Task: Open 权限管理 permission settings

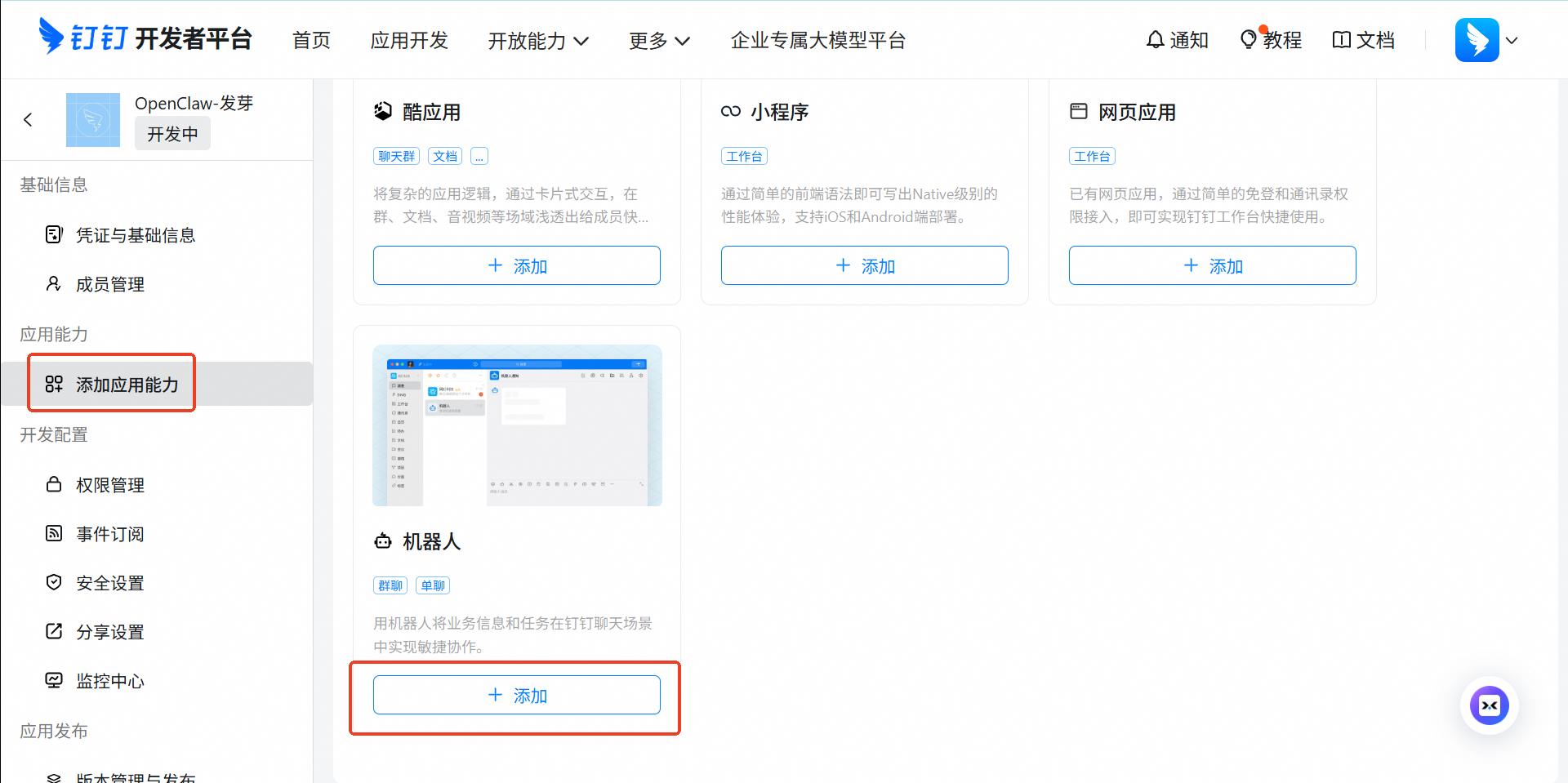Action: (109, 484)
